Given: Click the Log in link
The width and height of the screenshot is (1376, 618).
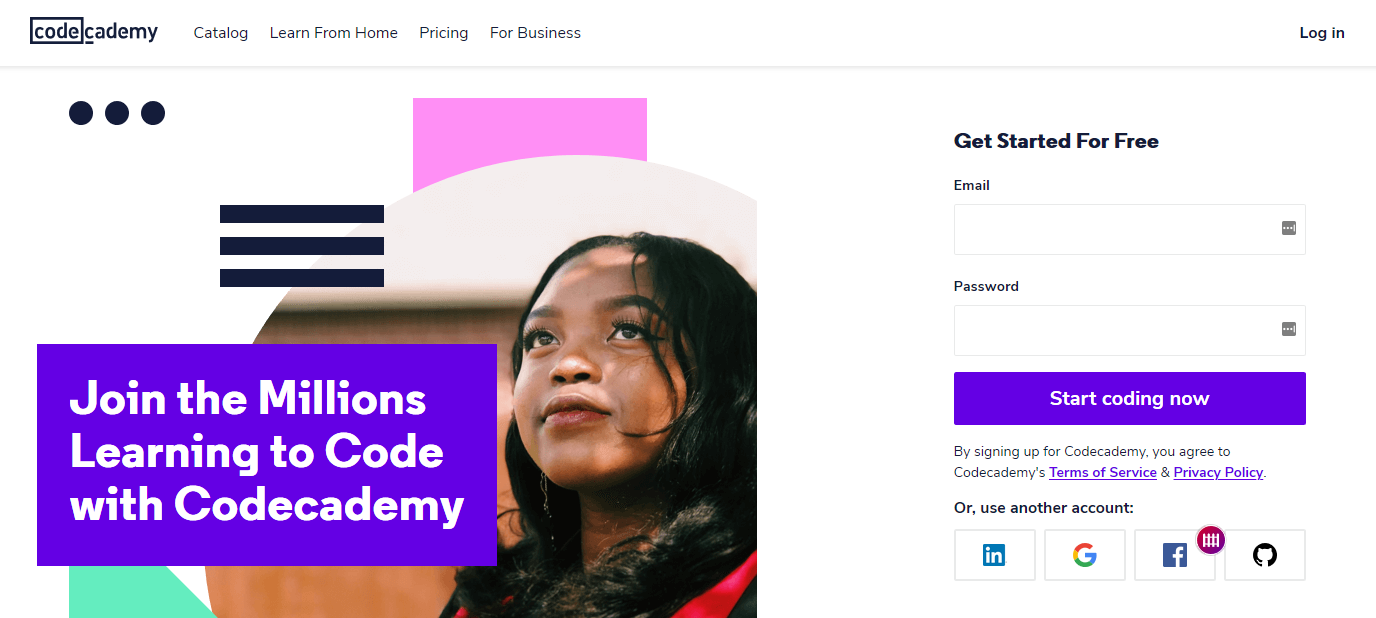Looking at the screenshot, I should click(x=1321, y=33).
